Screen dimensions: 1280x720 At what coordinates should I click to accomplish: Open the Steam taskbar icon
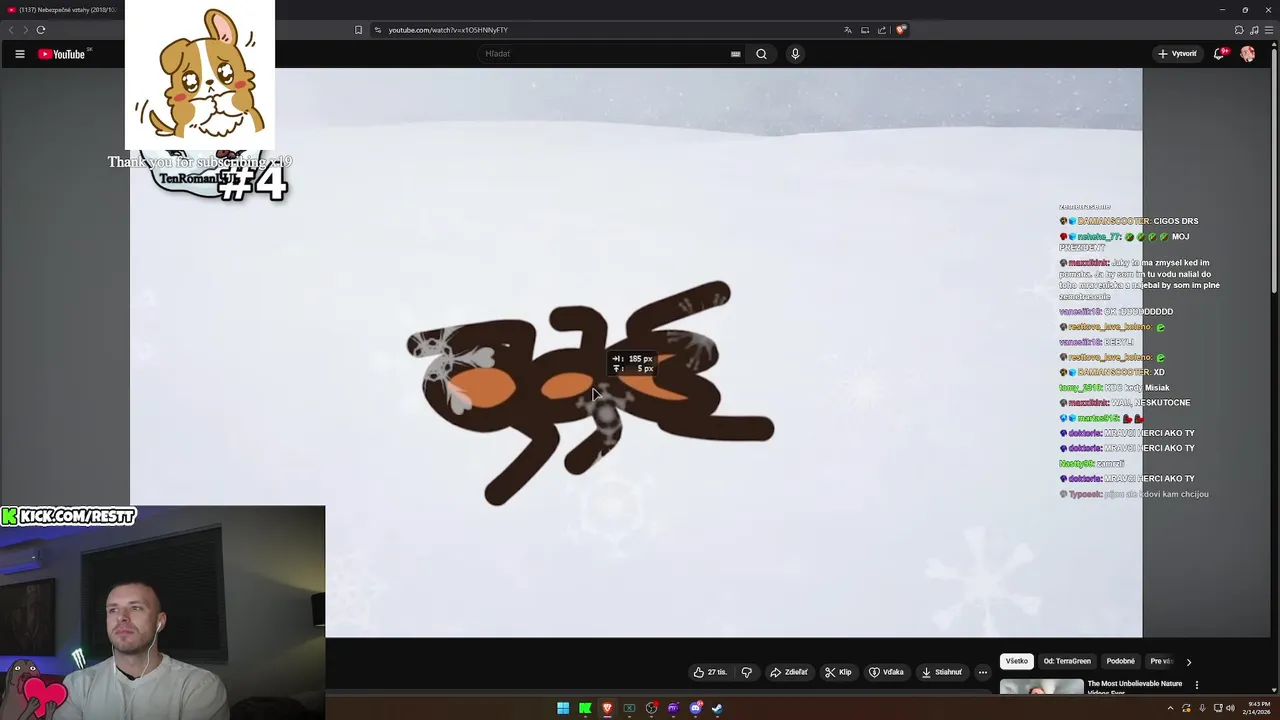pos(717,708)
